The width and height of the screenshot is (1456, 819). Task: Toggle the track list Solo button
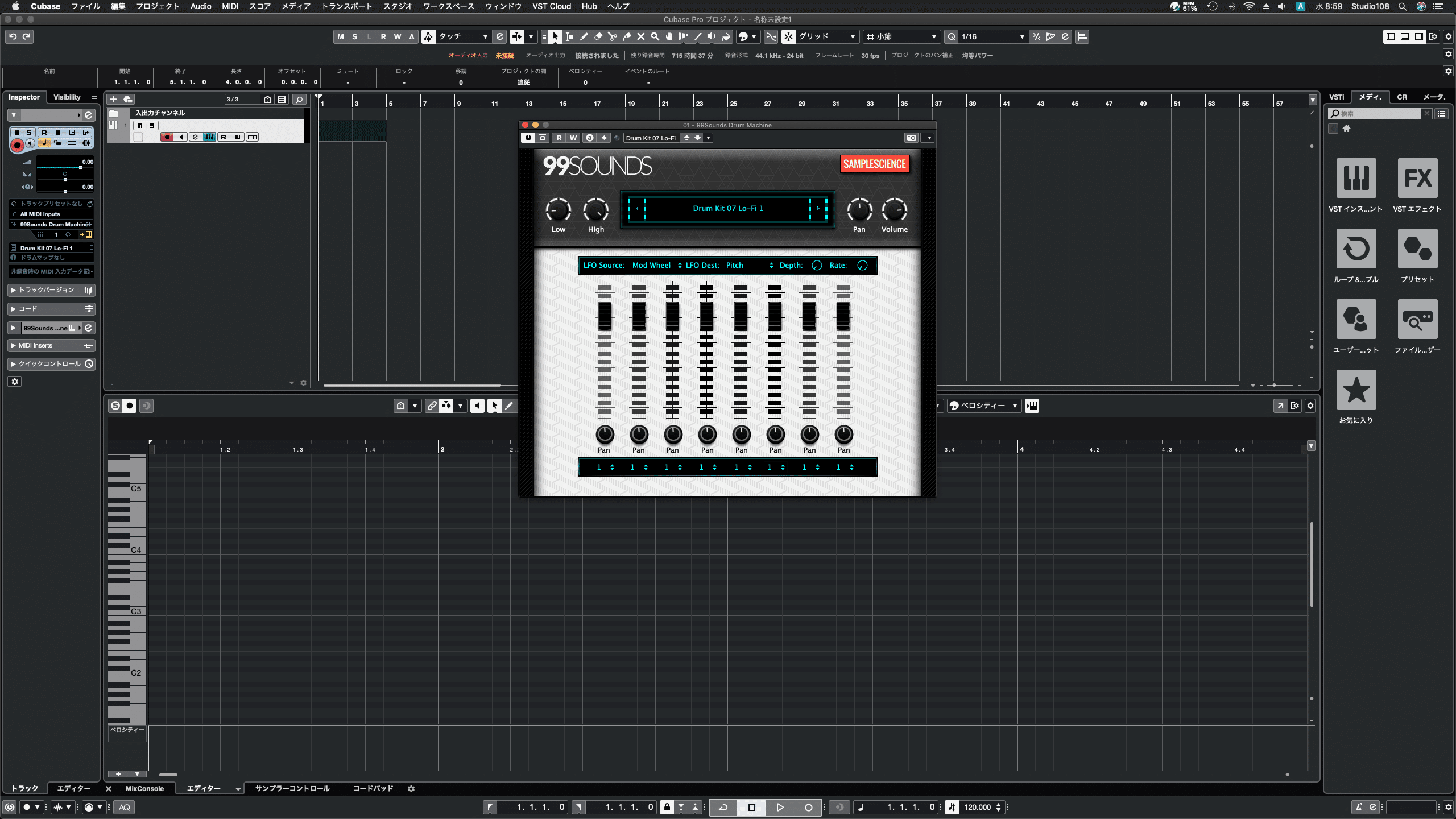(152, 126)
